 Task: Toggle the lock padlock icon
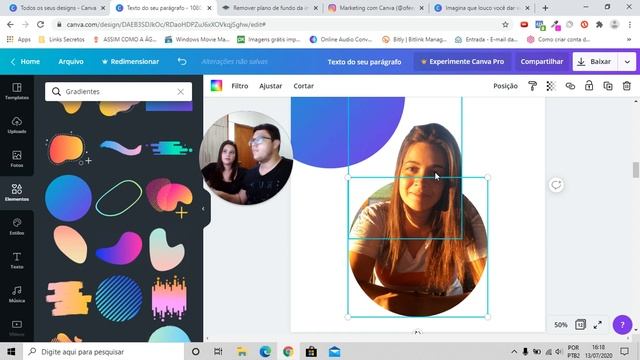coord(589,86)
